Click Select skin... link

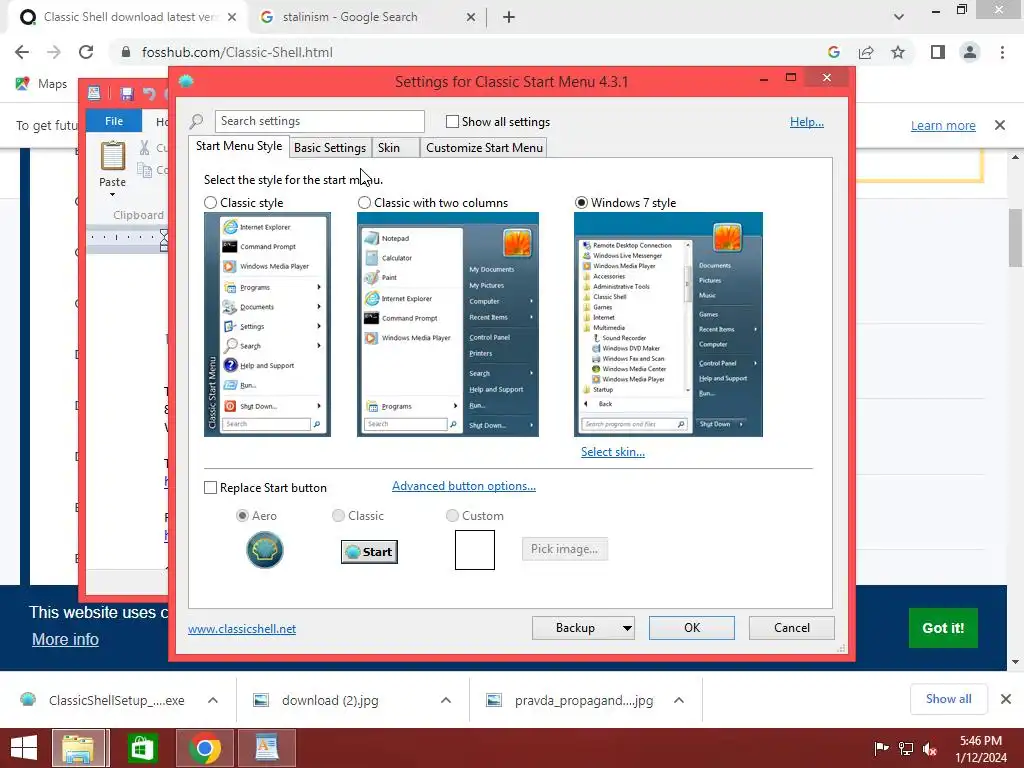tap(613, 452)
